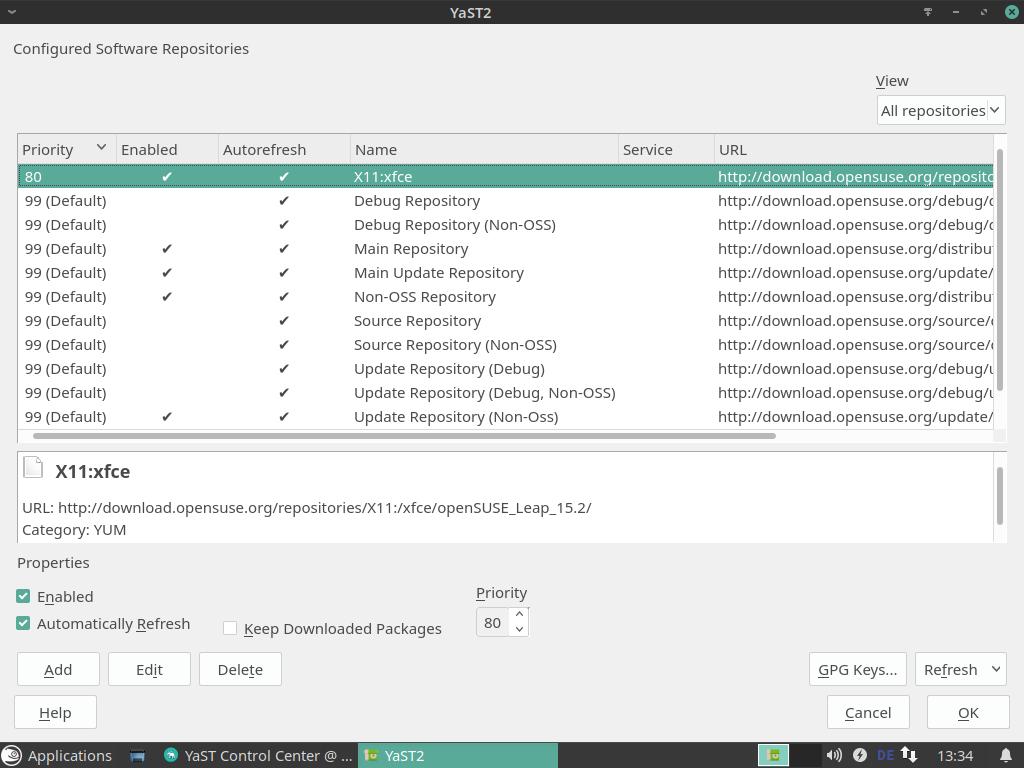Select the Main Update Repository row
The image size is (1024, 768).
pos(438,272)
